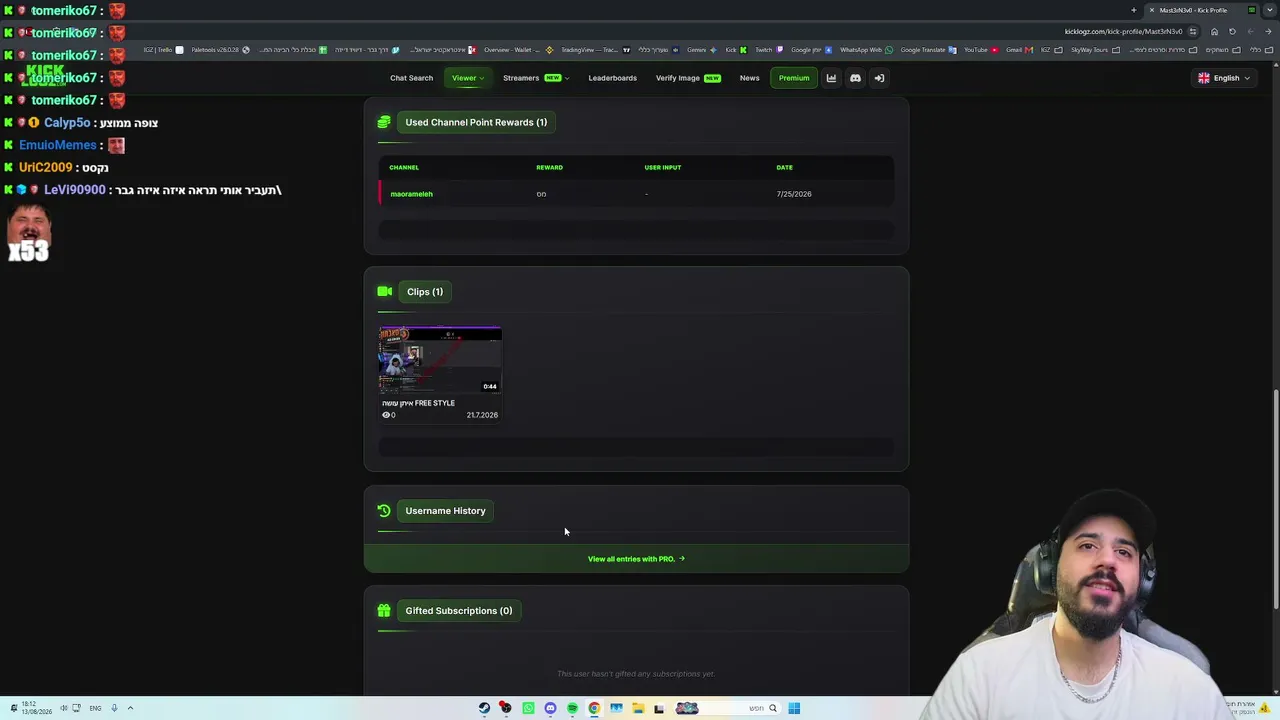Open the WhatsApp Web bookmark
The image size is (1280, 720).
(866, 50)
